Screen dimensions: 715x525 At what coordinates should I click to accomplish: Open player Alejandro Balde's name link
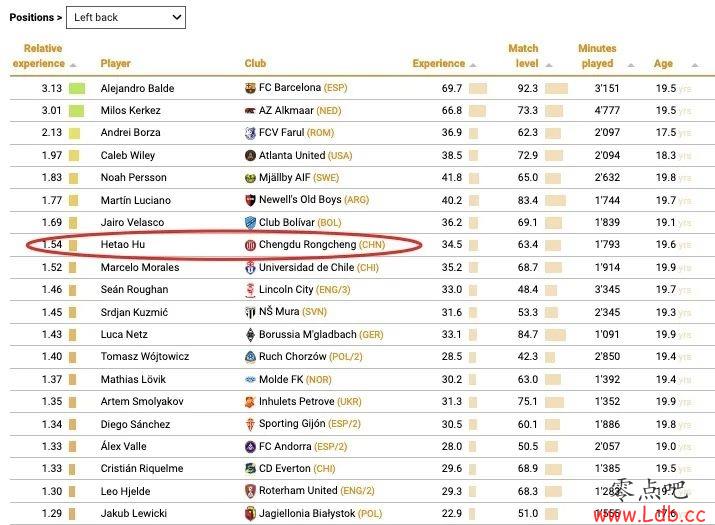137,88
